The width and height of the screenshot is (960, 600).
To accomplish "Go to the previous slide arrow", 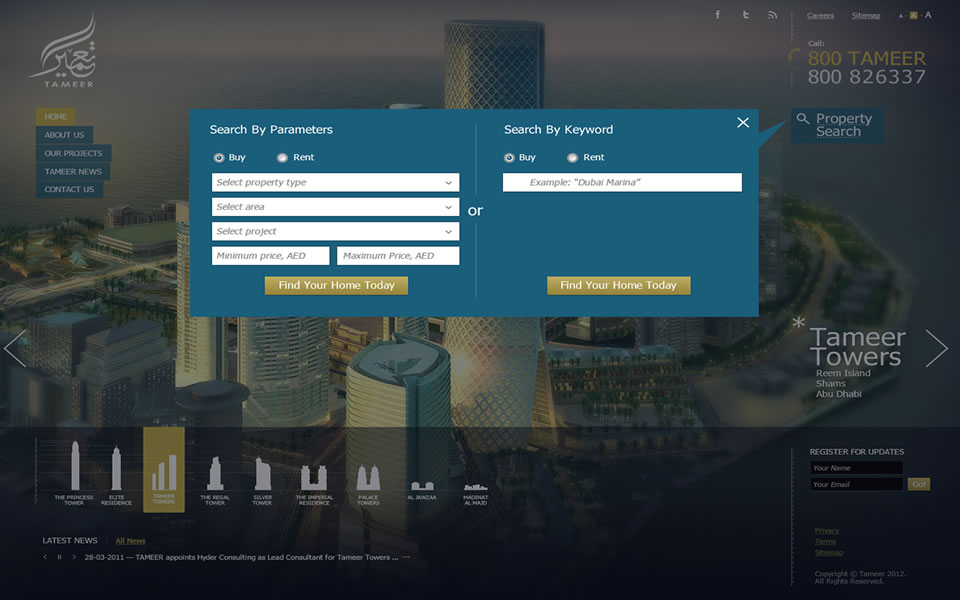I will (15, 348).
